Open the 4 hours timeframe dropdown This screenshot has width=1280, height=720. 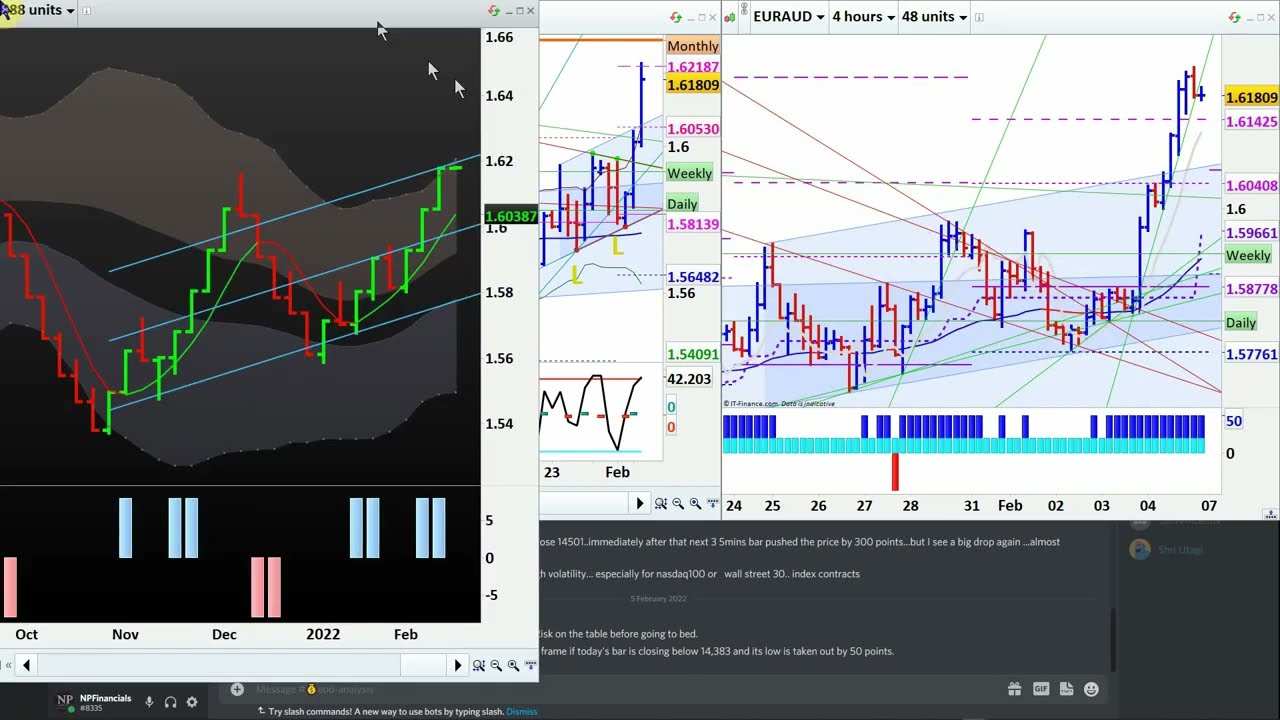click(x=864, y=17)
